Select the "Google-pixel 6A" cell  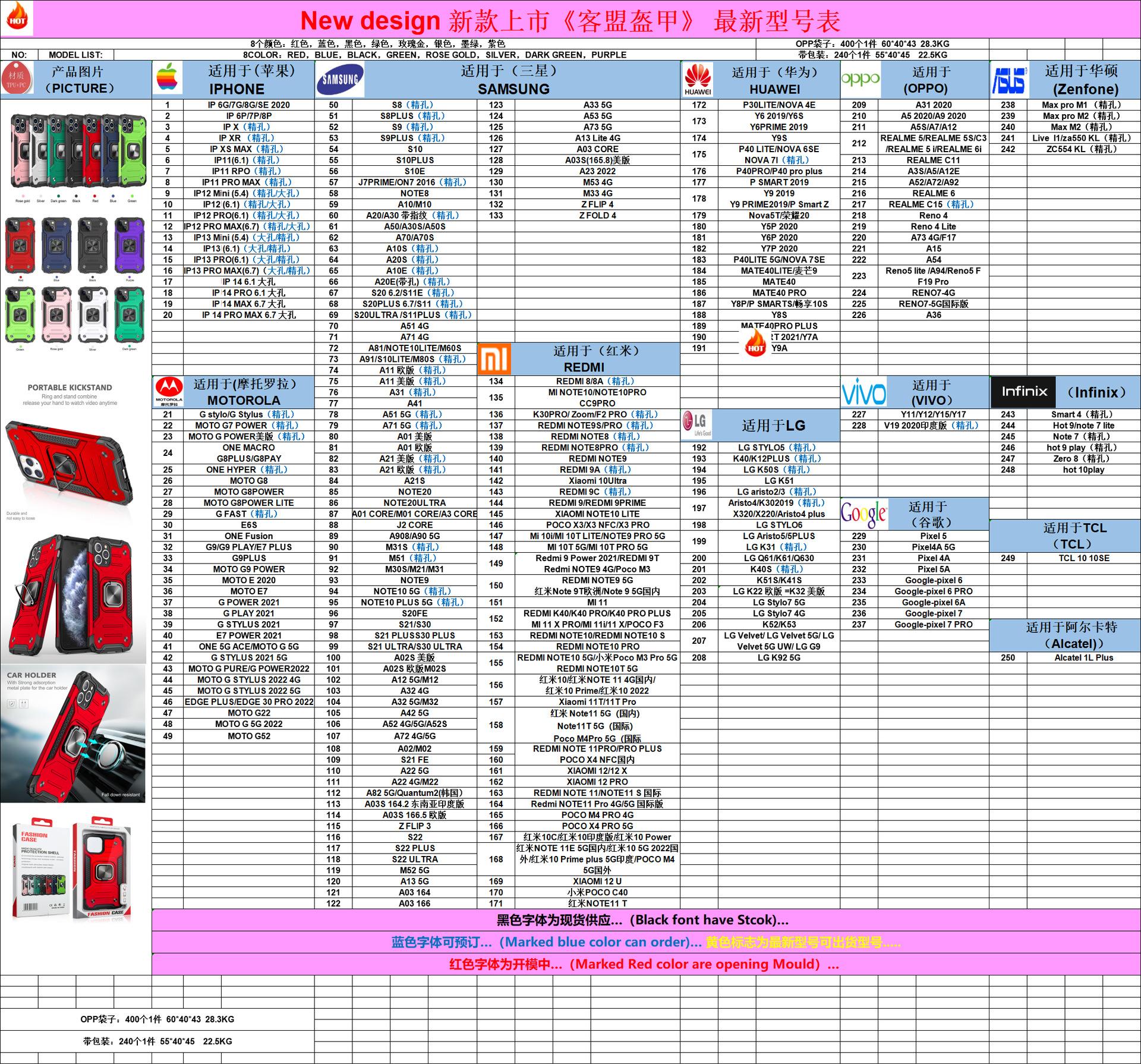tap(933, 603)
